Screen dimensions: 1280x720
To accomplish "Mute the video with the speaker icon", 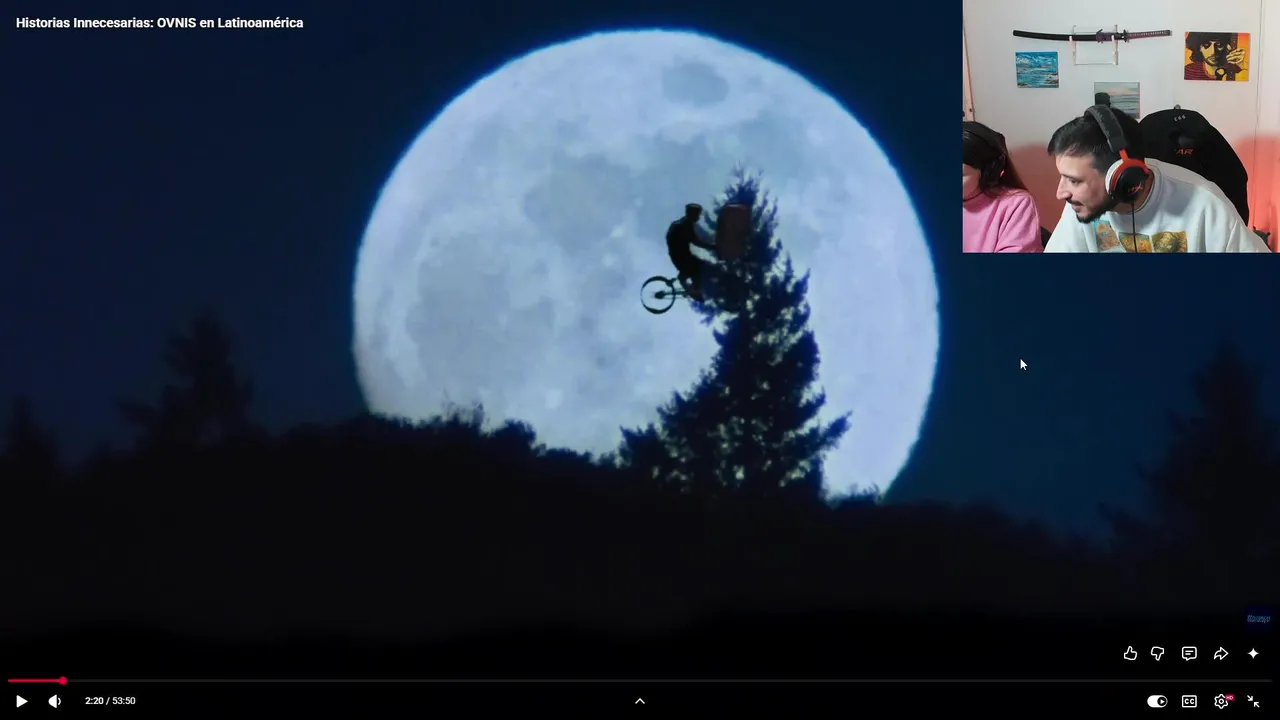I will click(x=54, y=701).
